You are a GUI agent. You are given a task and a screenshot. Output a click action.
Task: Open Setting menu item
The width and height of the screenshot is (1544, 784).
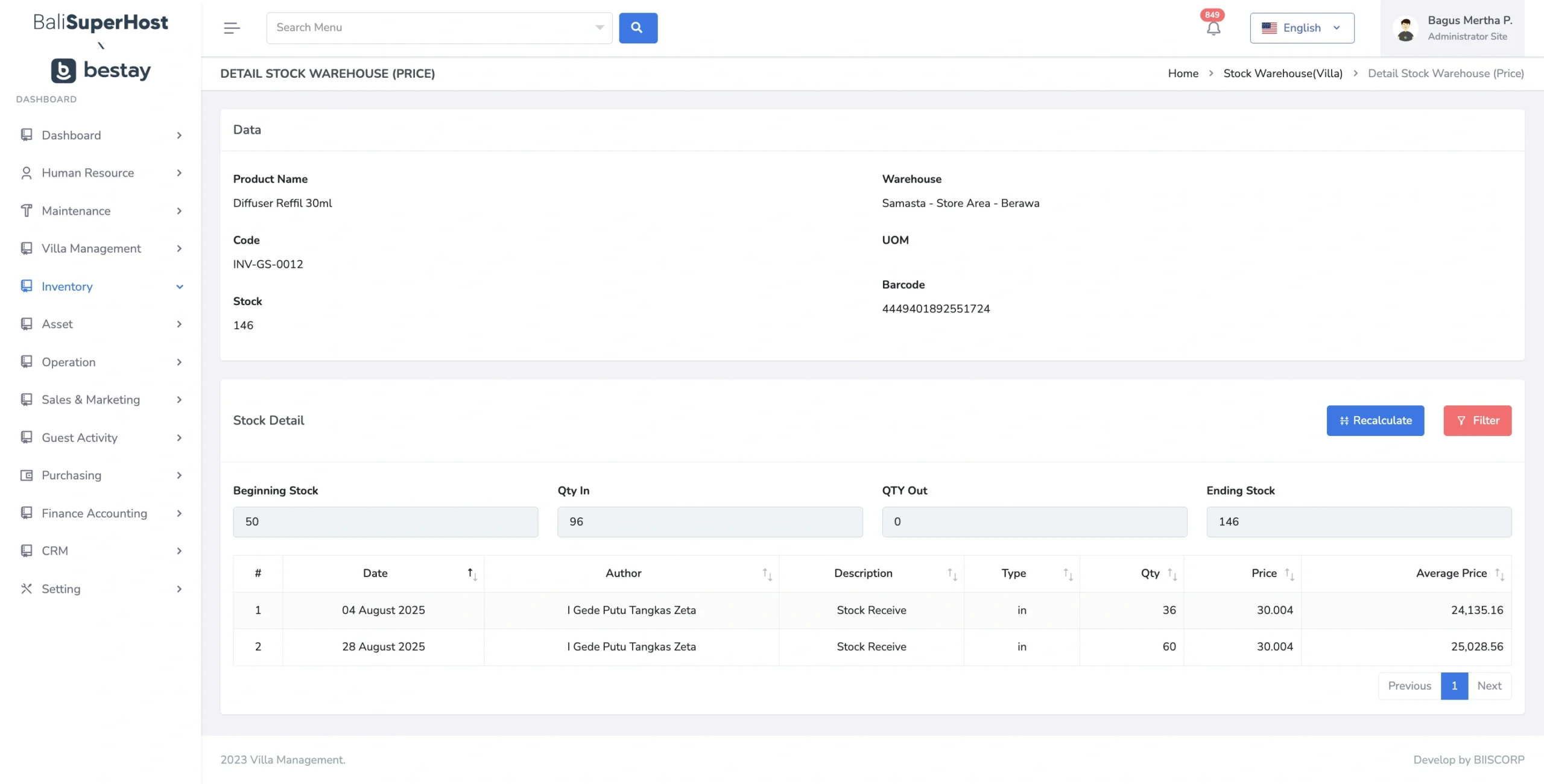coord(101,589)
